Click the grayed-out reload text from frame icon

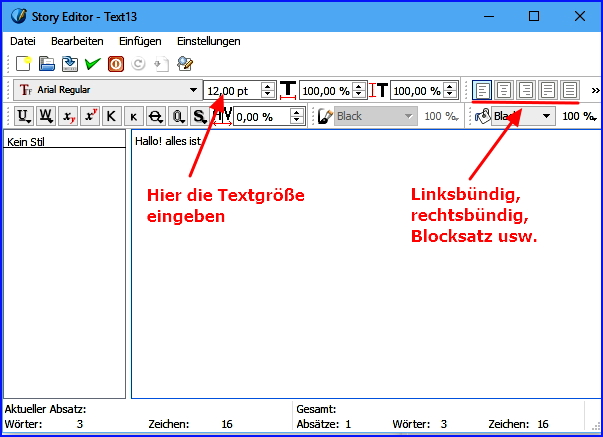tap(138, 64)
